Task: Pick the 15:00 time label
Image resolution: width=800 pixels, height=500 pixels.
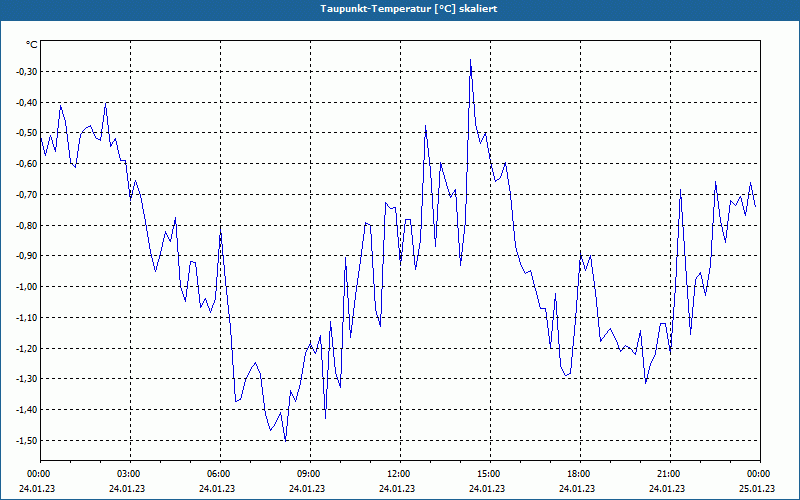Action: pos(489,474)
